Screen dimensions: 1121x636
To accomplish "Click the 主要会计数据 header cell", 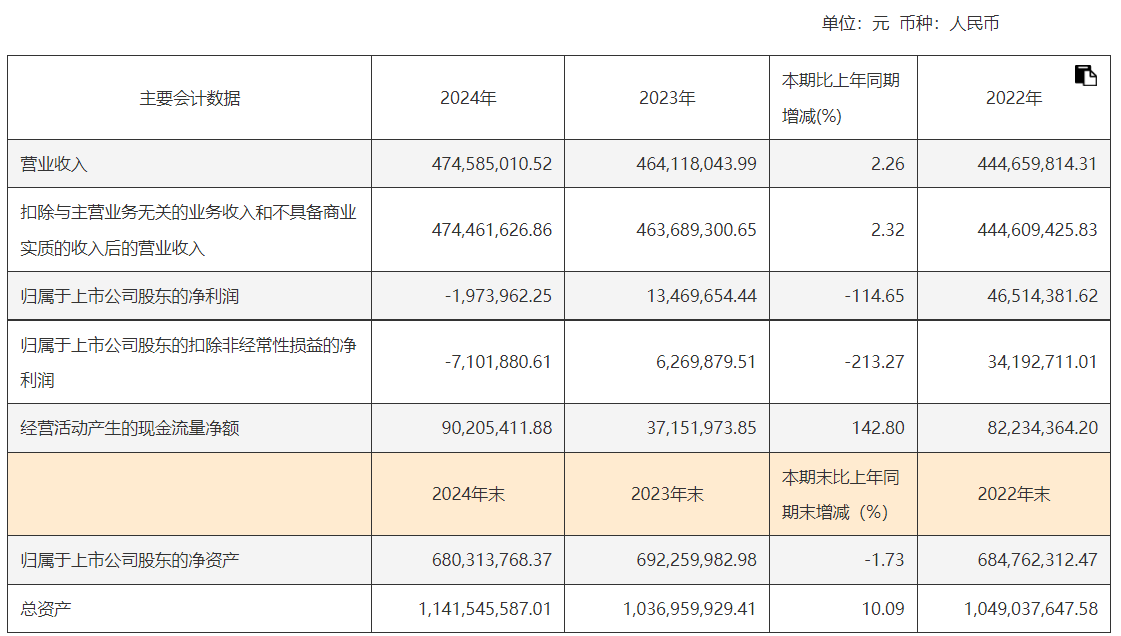I will click(x=190, y=98).
